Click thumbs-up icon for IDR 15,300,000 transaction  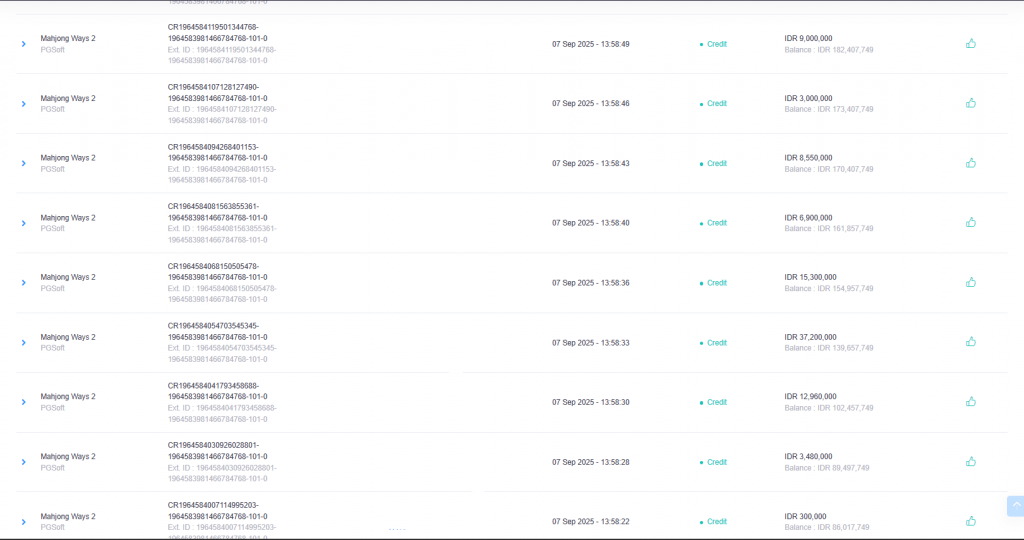tap(970, 282)
